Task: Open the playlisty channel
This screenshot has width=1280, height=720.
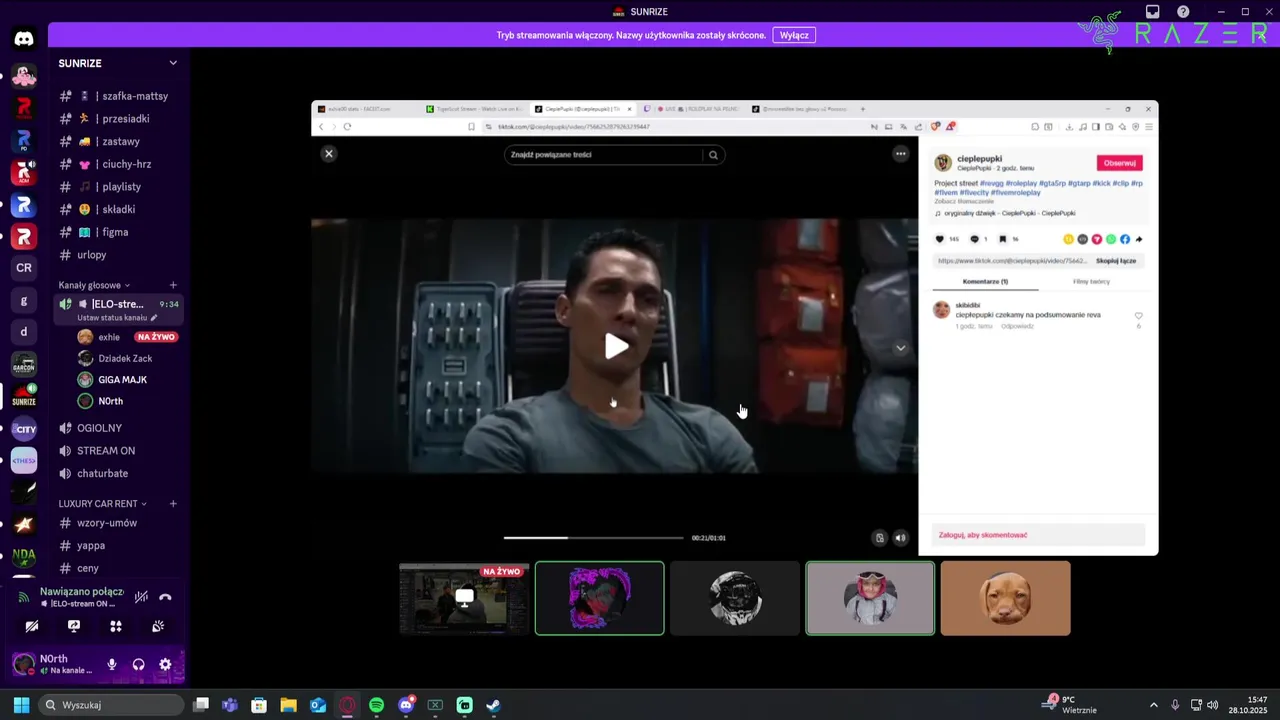Action: (119, 187)
